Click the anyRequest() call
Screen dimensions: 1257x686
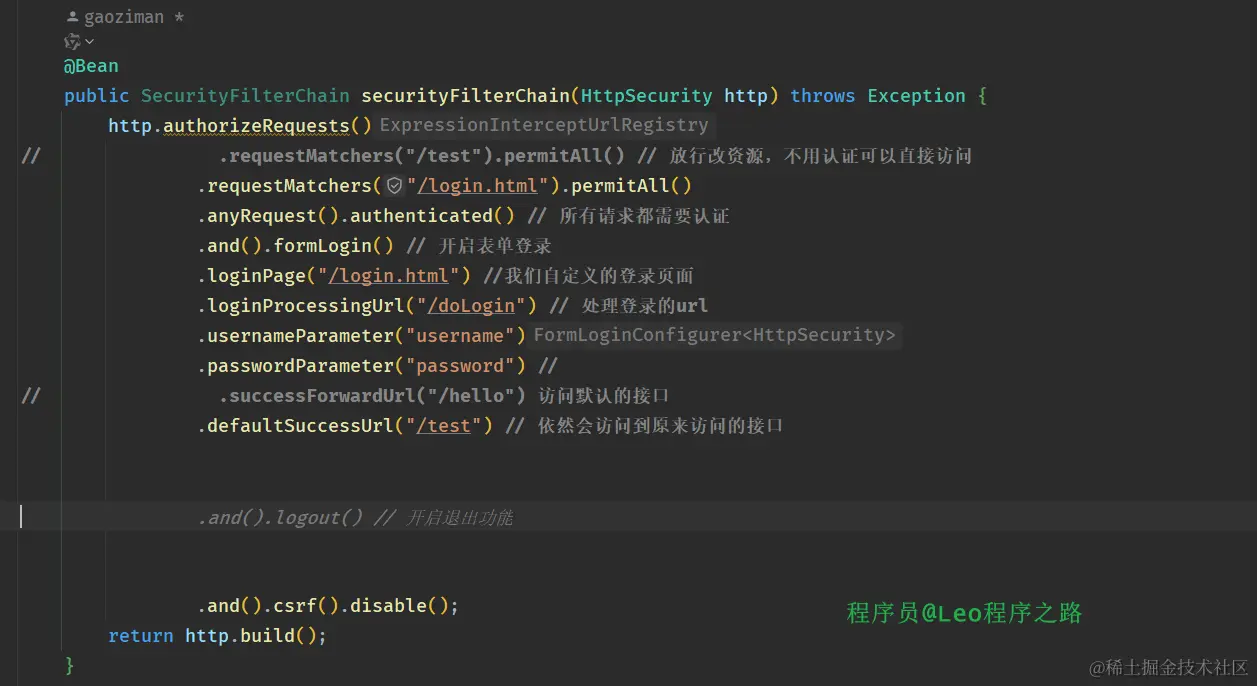pyautogui.click(x=273, y=216)
